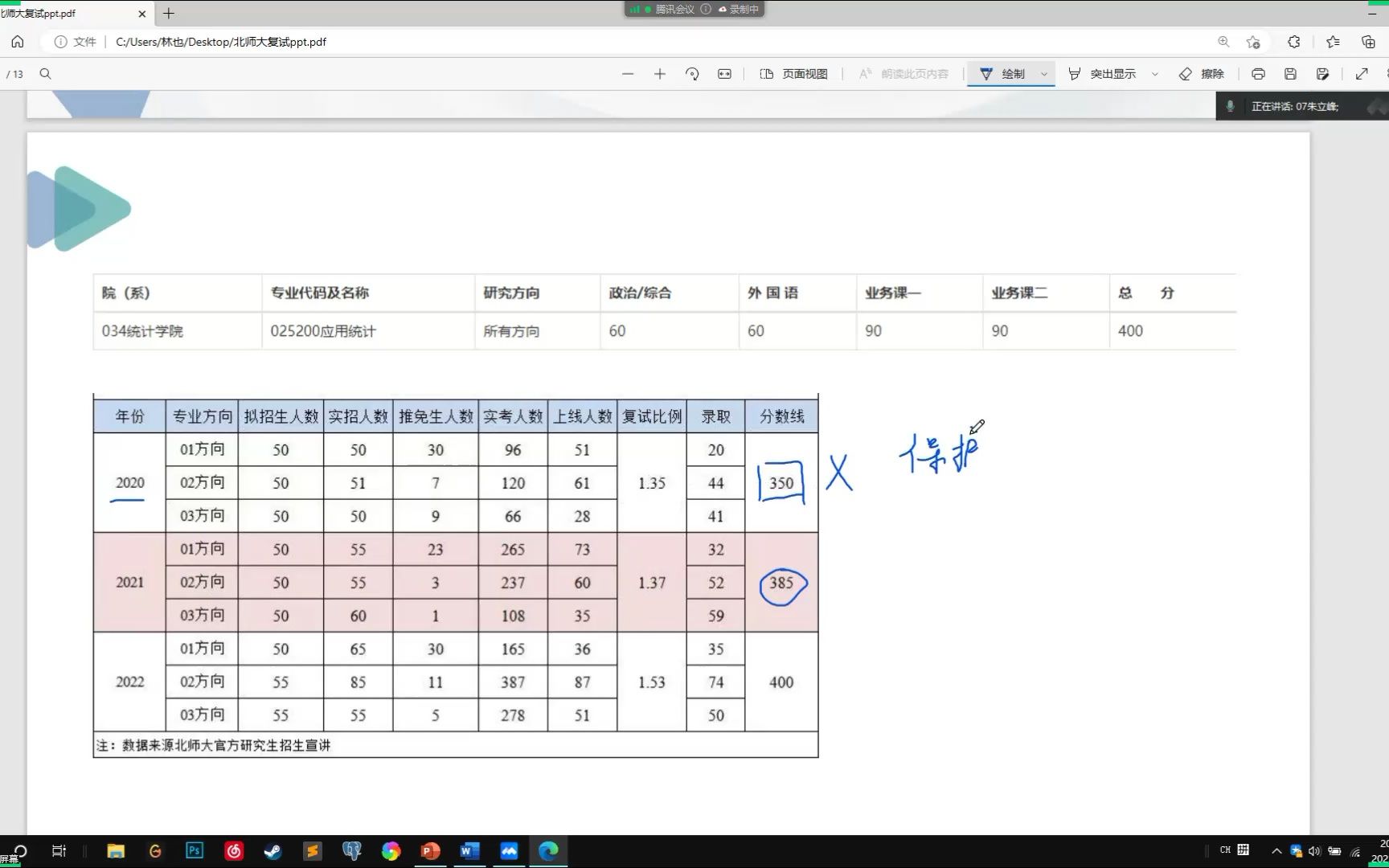Screen dimensions: 1389x868
Task: Print the PDF document
Action: point(1258,73)
